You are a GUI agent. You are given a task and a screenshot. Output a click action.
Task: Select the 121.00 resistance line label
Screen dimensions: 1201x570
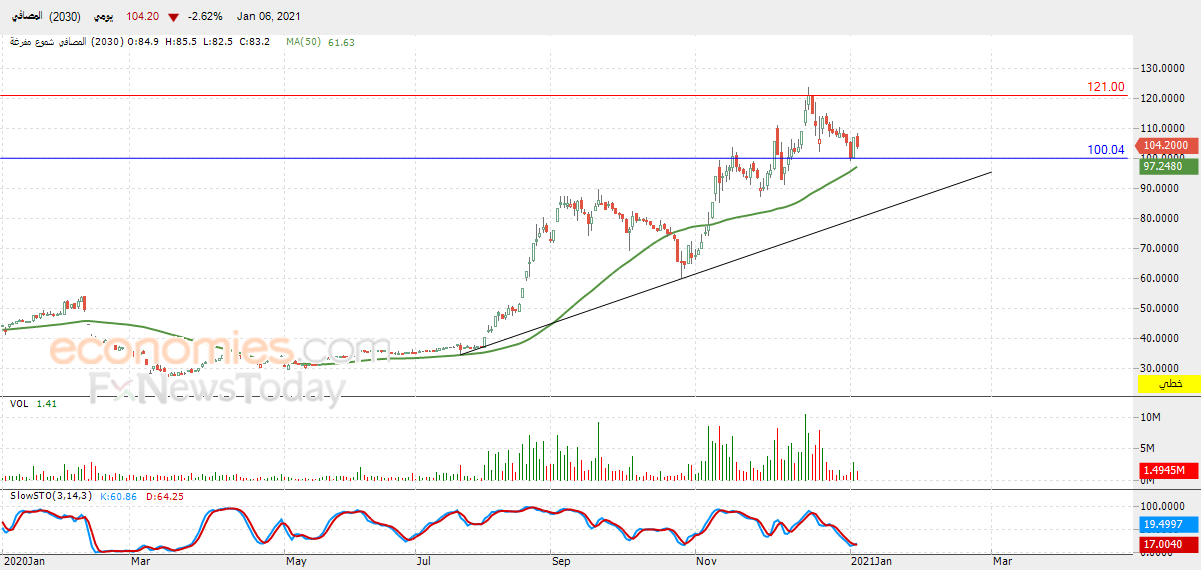coord(1106,88)
